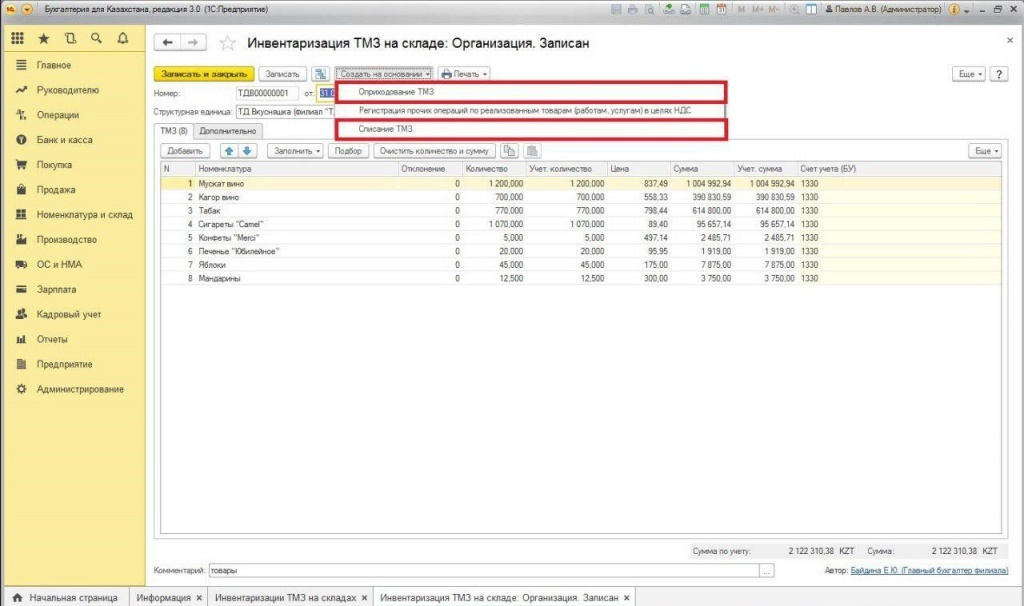The height and width of the screenshot is (606, 1024).
Task: Expand the Заполнить dropdown
Action: [x=296, y=151]
